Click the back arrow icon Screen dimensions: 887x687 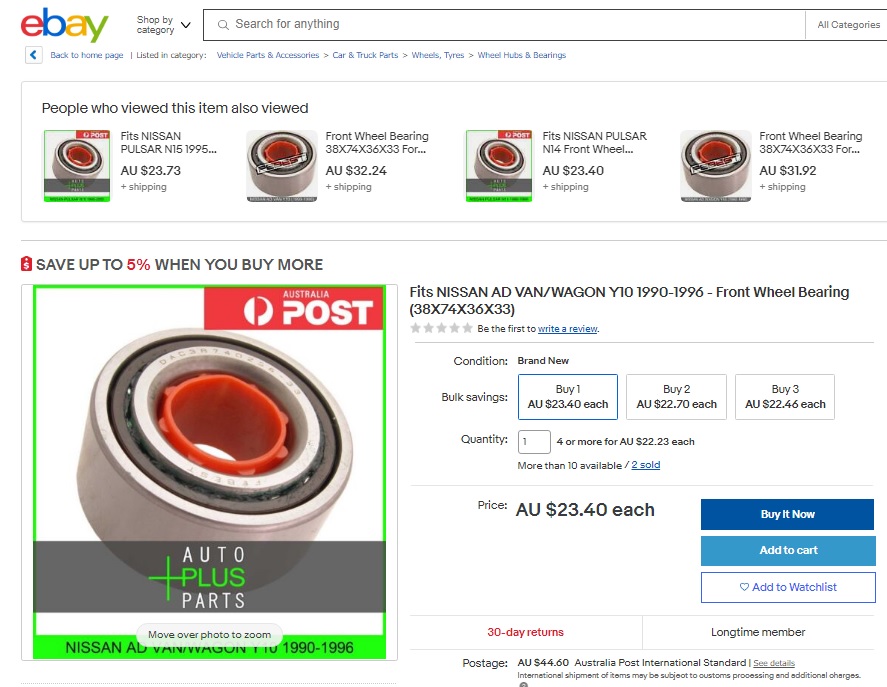(x=33, y=55)
